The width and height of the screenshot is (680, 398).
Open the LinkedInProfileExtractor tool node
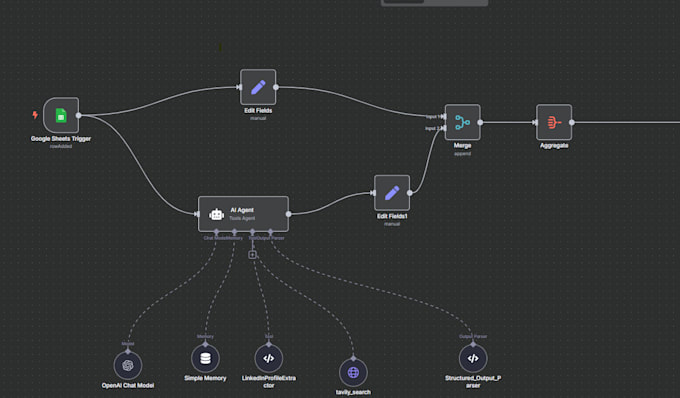point(268,359)
